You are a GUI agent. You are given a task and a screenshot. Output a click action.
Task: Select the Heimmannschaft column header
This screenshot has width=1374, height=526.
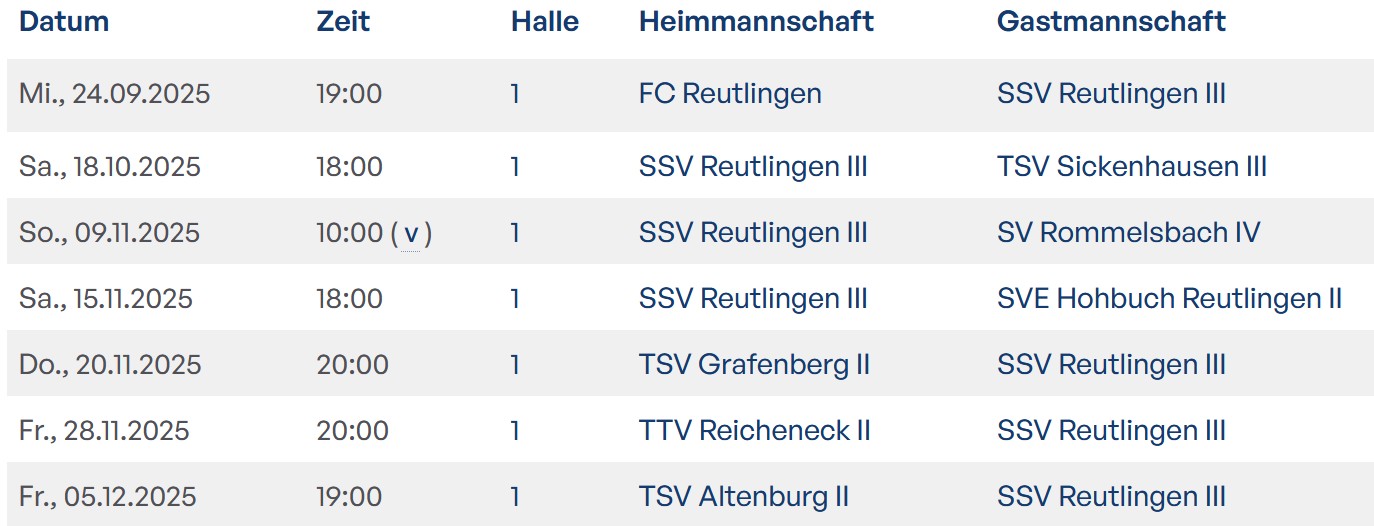pyautogui.click(x=756, y=21)
